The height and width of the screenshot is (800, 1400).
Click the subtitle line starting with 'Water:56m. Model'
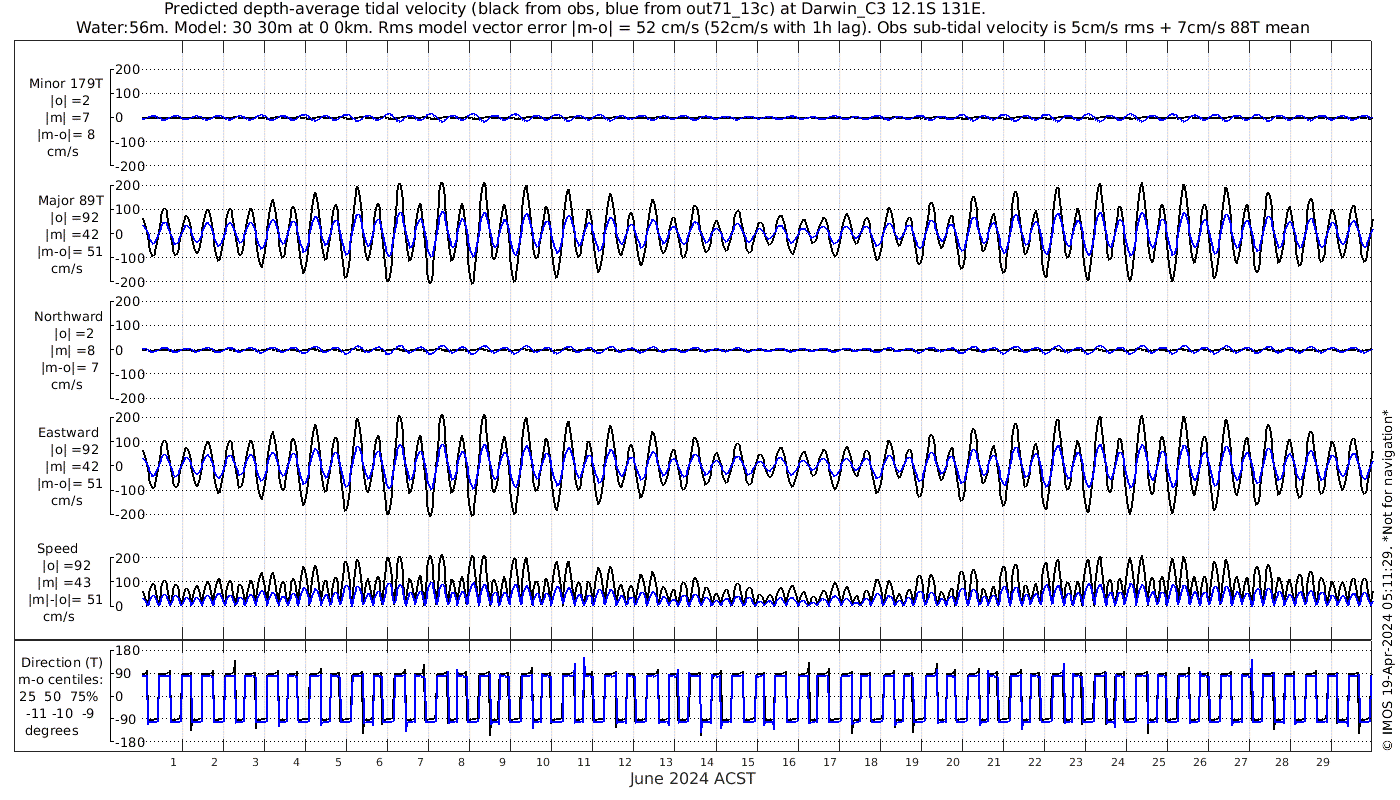click(x=692, y=28)
